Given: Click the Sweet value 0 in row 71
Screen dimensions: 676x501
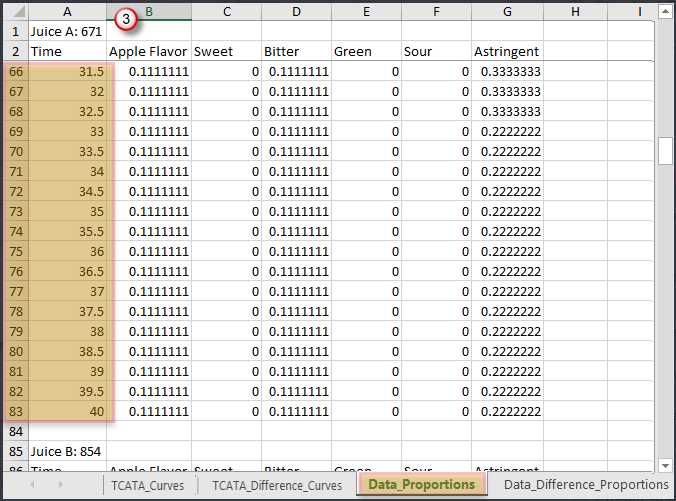Looking at the screenshot, I should coord(227,172).
